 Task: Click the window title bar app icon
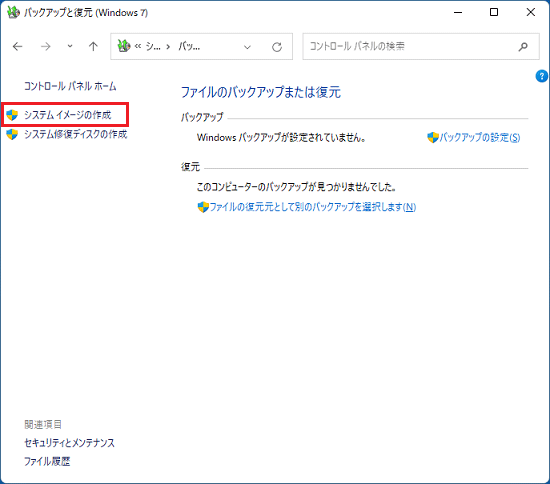[13, 12]
